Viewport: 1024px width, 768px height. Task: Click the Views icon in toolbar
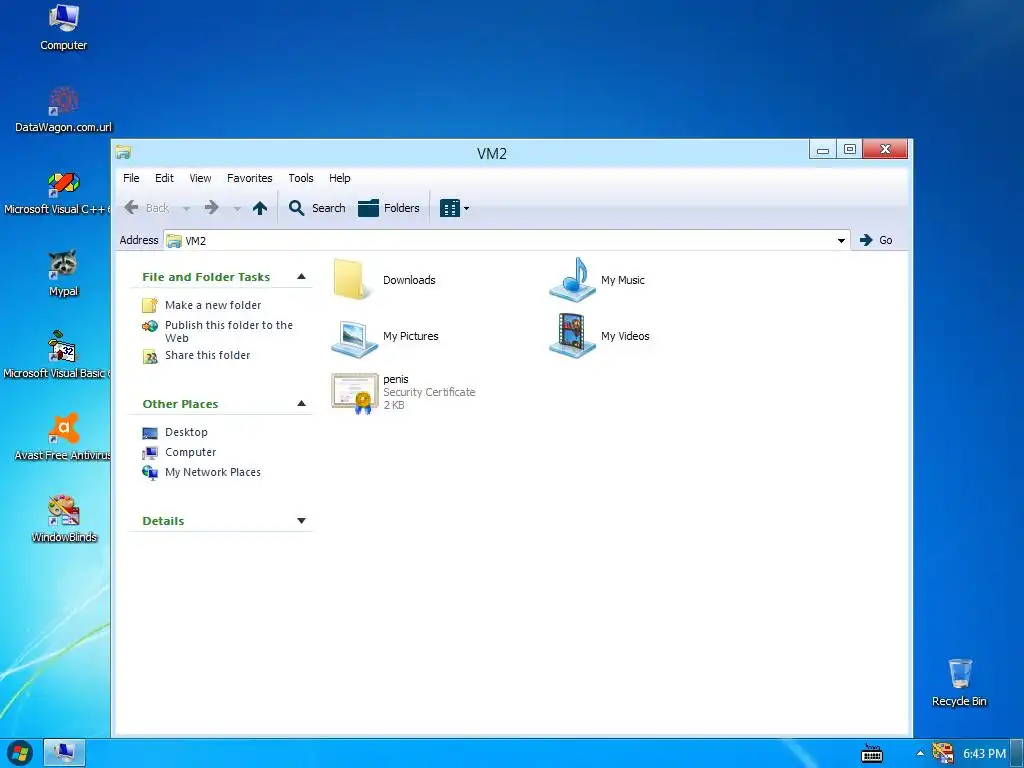[449, 208]
